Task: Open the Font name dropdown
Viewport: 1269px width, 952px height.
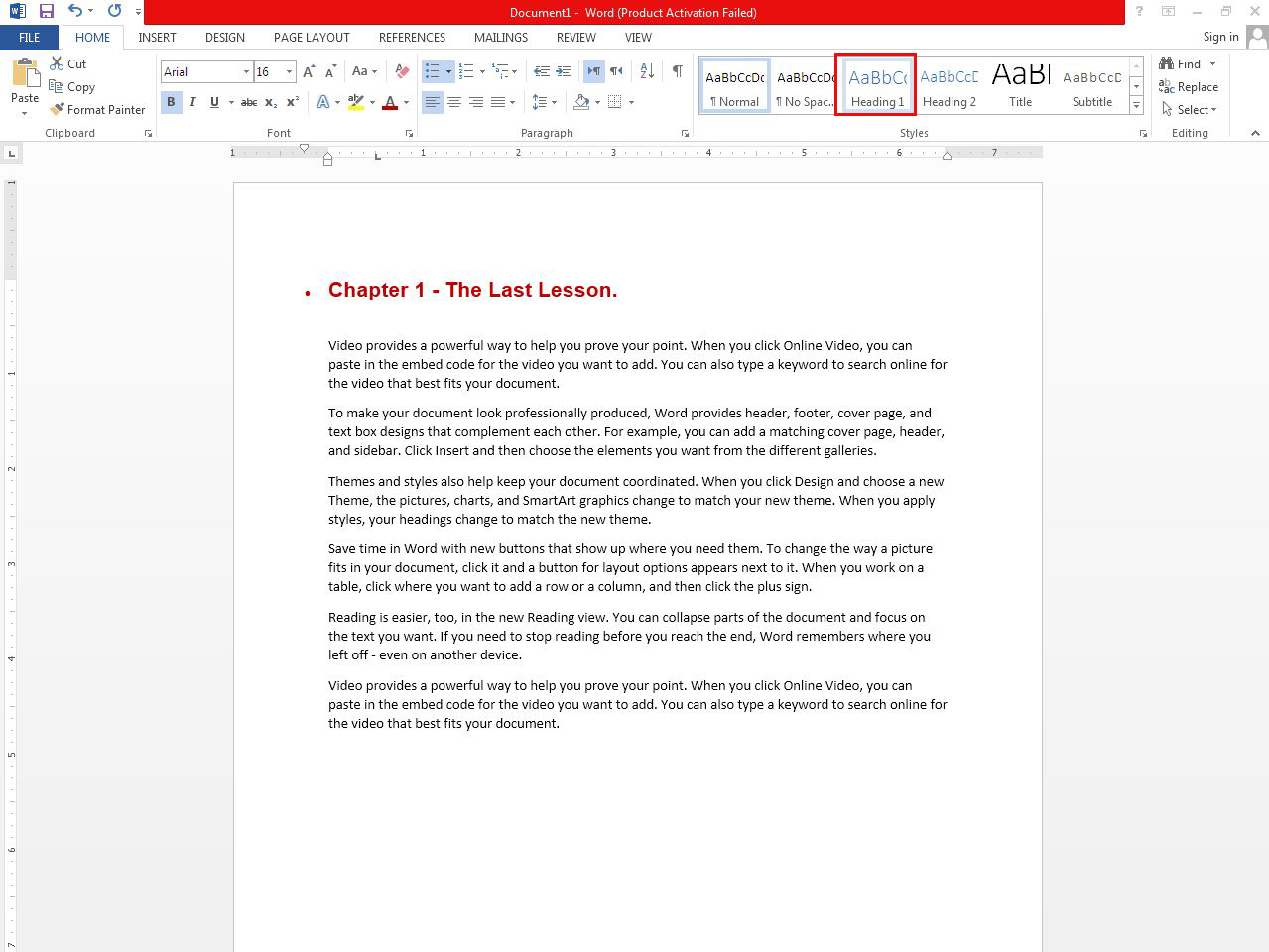Action: tap(244, 71)
